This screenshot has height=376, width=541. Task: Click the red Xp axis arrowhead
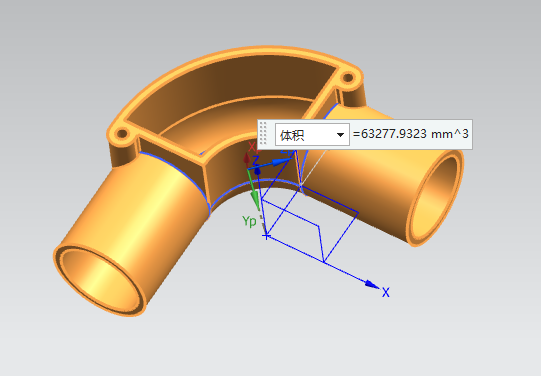[246, 160]
